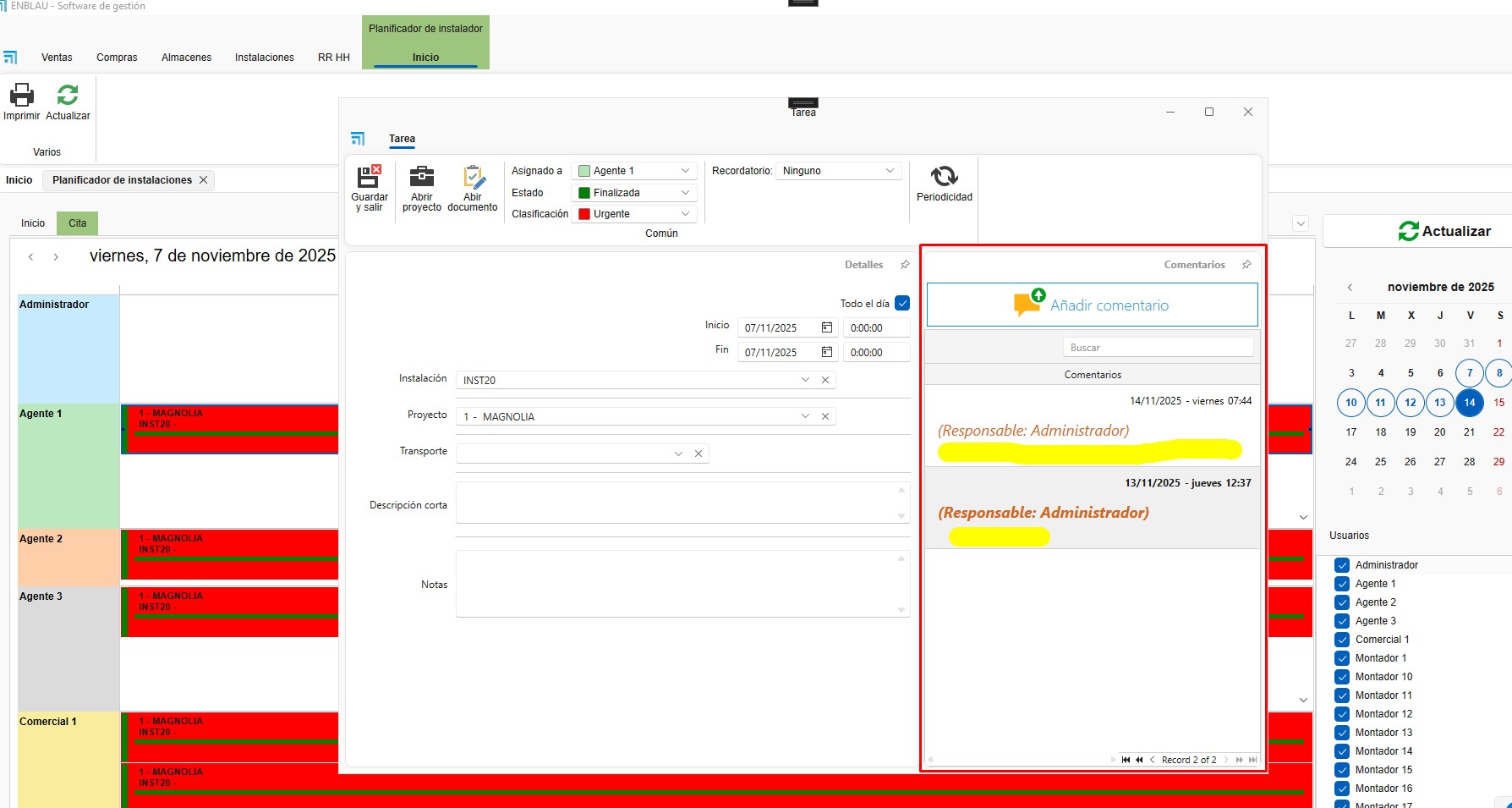Click the Abrir documento icon
The height and width of the screenshot is (808, 1512).
473,178
